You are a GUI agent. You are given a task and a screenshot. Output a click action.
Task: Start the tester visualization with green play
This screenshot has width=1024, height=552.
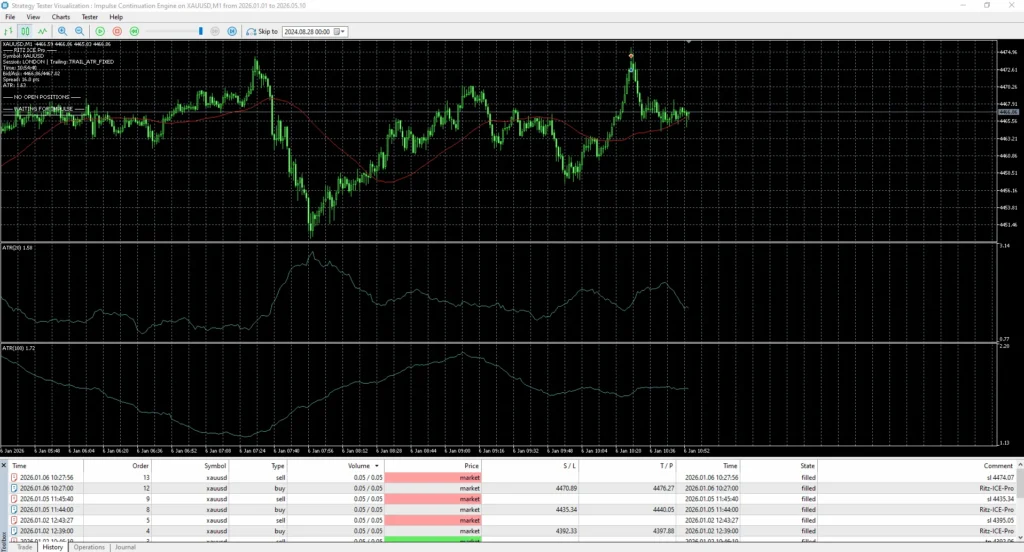click(100, 31)
